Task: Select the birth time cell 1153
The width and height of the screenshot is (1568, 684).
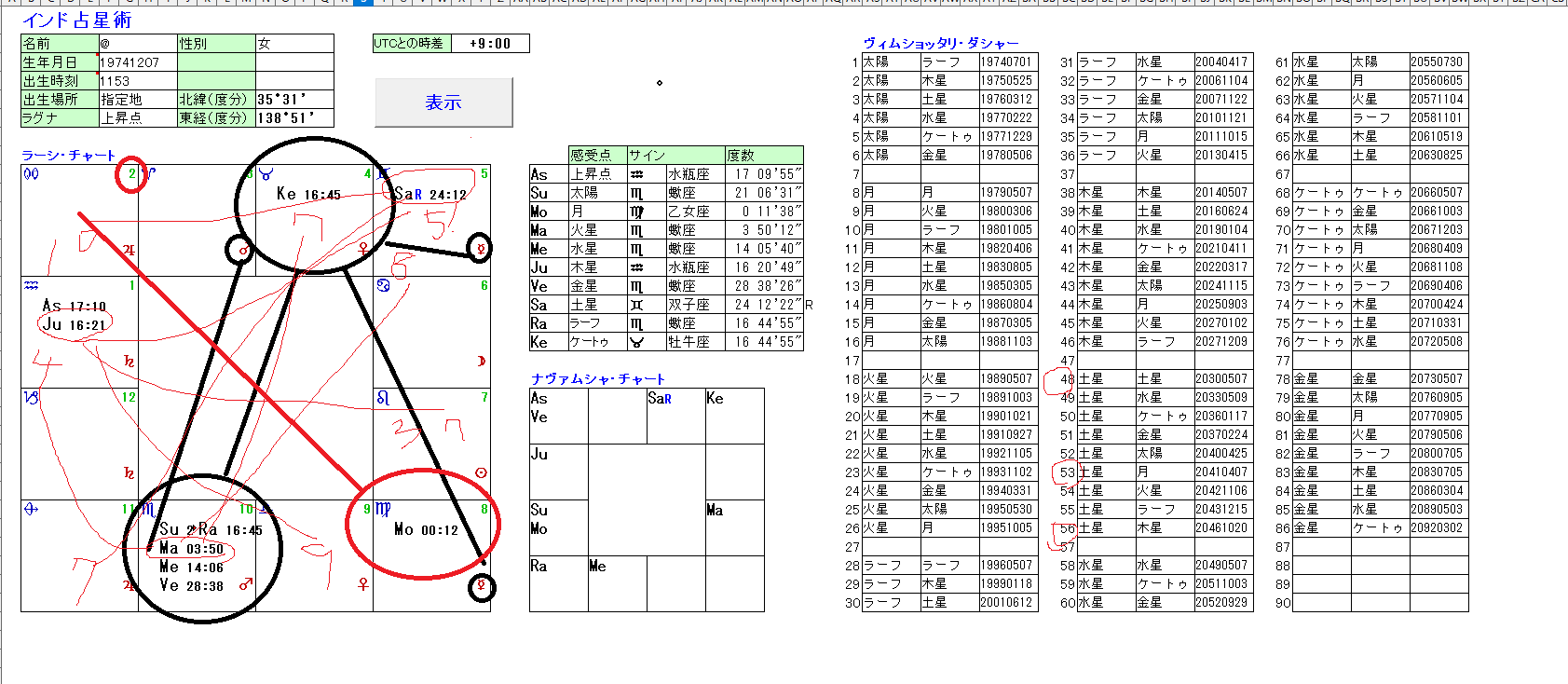Action: point(138,81)
